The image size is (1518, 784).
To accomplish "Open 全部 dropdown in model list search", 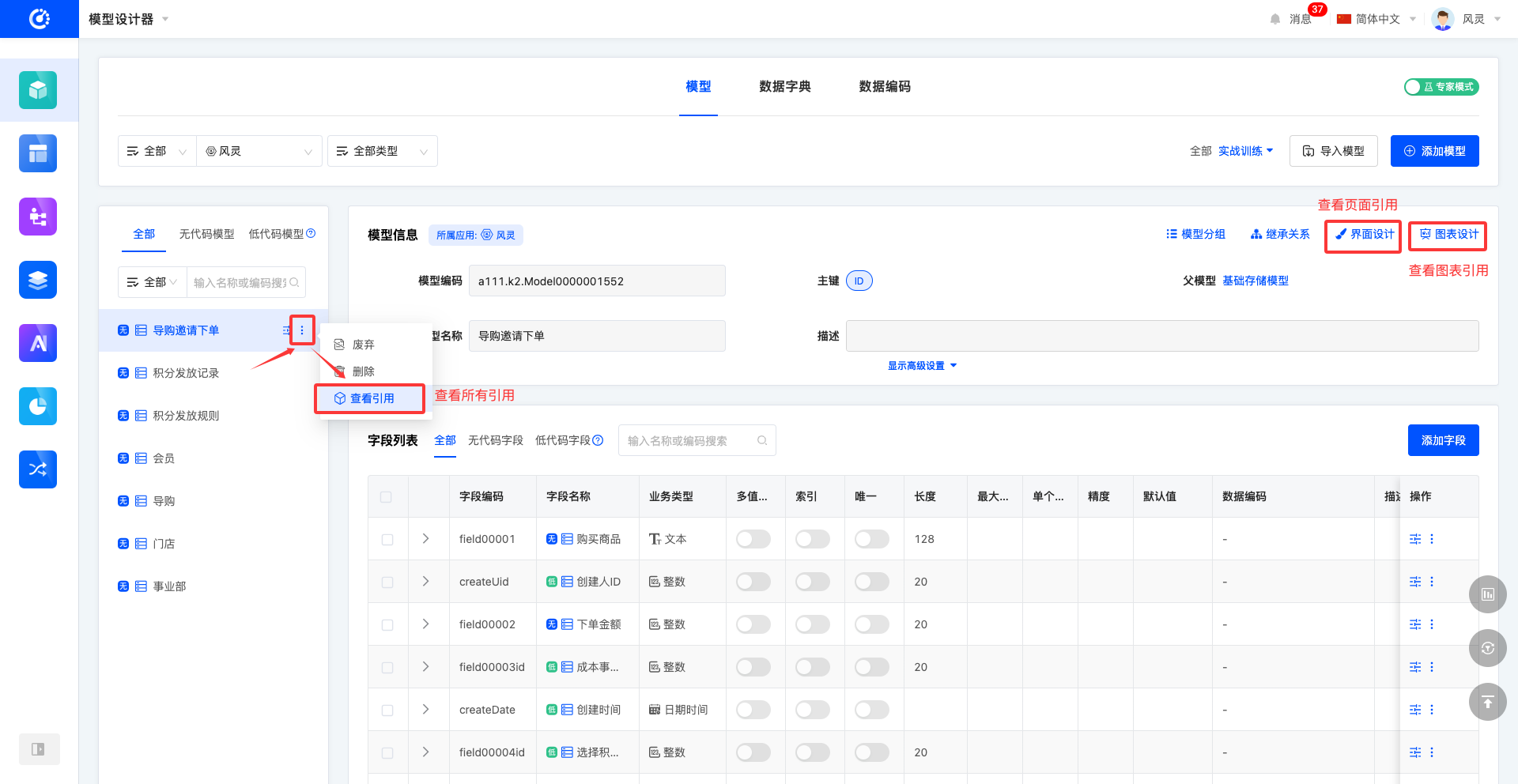I will coord(153,282).
